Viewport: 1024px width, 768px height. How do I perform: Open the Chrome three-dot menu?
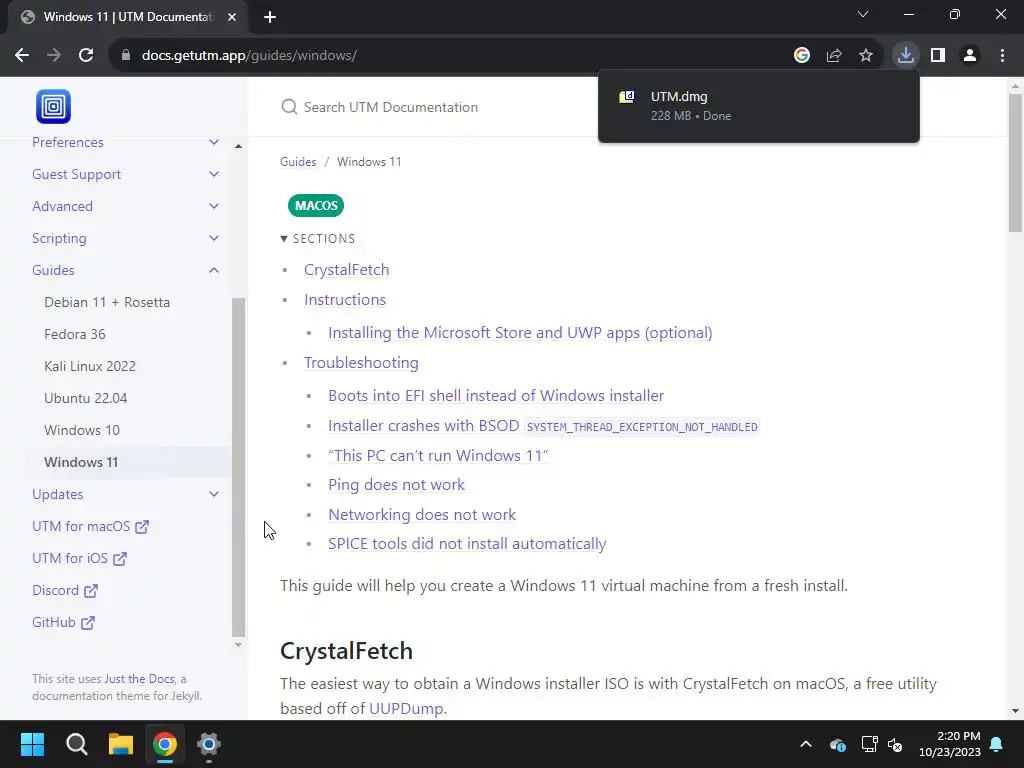point(1002,56)
